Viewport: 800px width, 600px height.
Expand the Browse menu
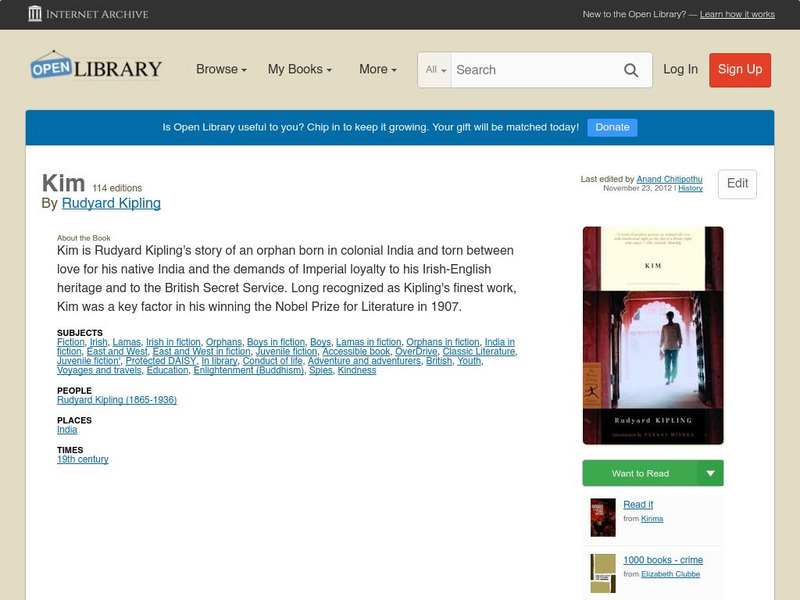(220, 69)
